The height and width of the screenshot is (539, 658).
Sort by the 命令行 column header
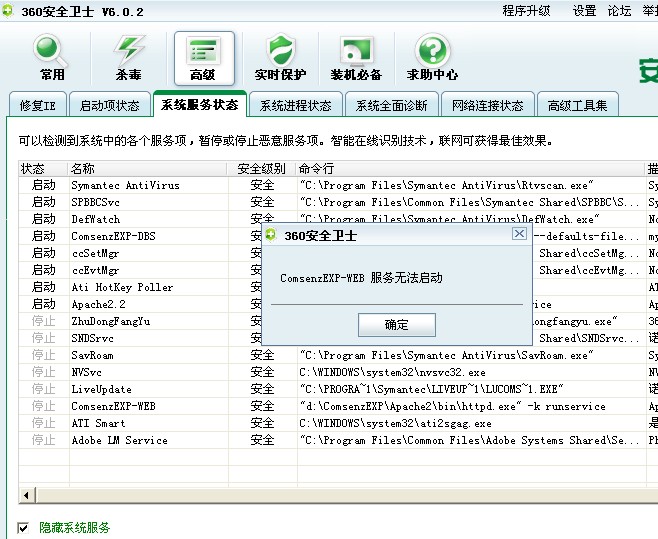tap(470, 168)
